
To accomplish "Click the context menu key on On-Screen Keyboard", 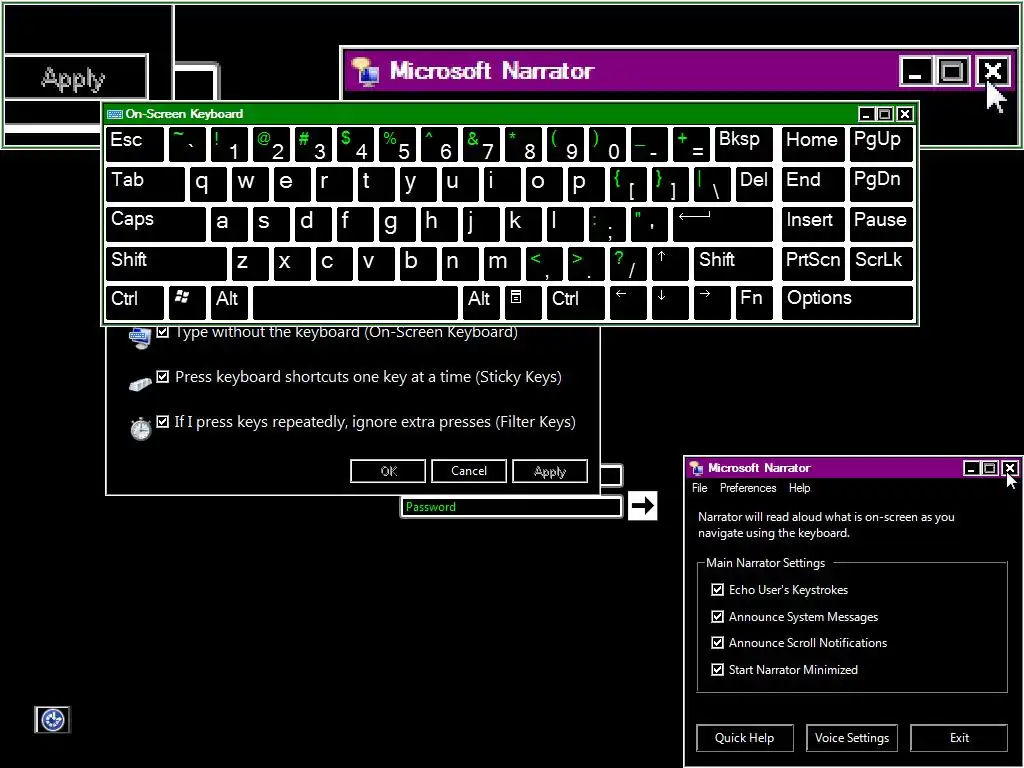I will click(x=523, y=302).
